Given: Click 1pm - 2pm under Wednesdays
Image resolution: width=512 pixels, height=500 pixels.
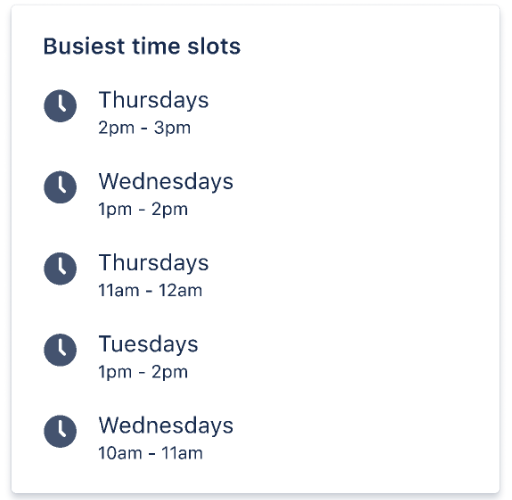Looking at the screenshot, I should 143,209.
